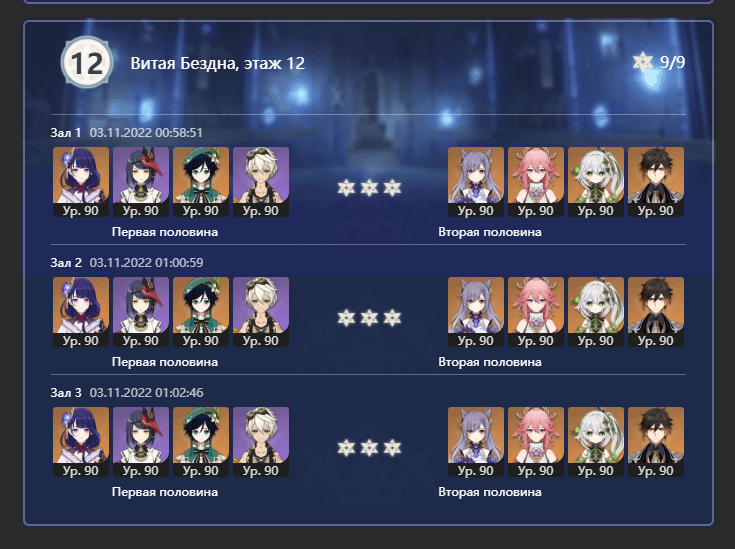735x549 pixels.
Task: Click the three stars of Зал 1
Action: (369, 188)
